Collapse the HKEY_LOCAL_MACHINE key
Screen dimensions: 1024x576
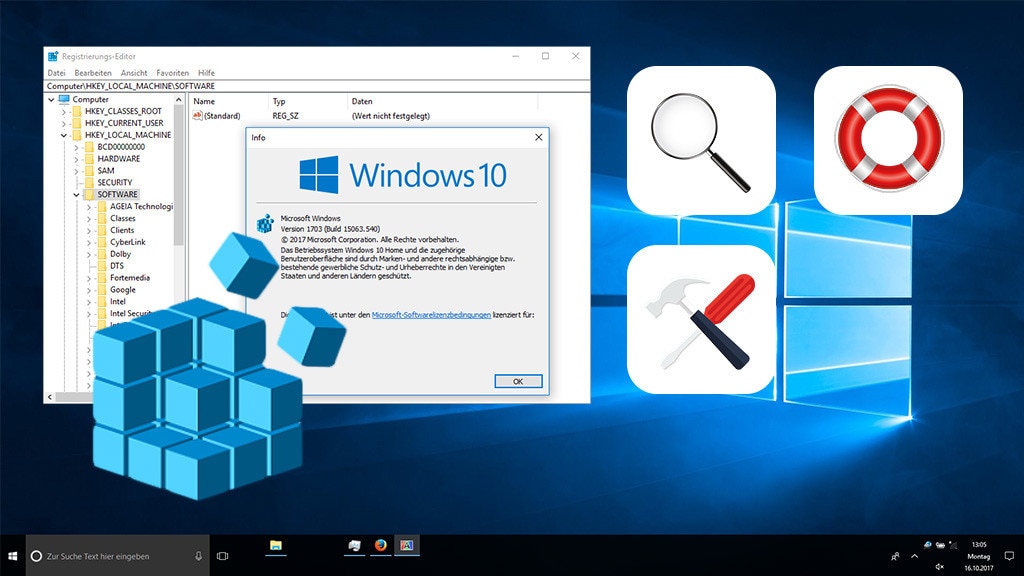tap(63, 135)
